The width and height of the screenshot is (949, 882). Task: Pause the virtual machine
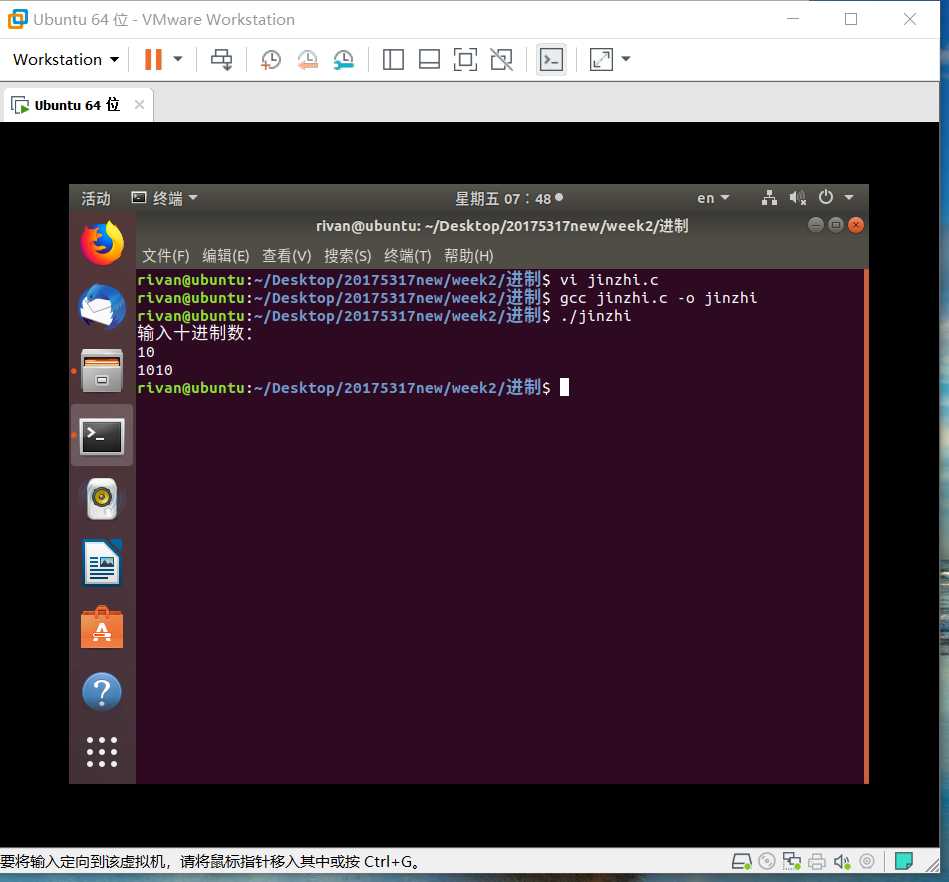tap(153, 59)
